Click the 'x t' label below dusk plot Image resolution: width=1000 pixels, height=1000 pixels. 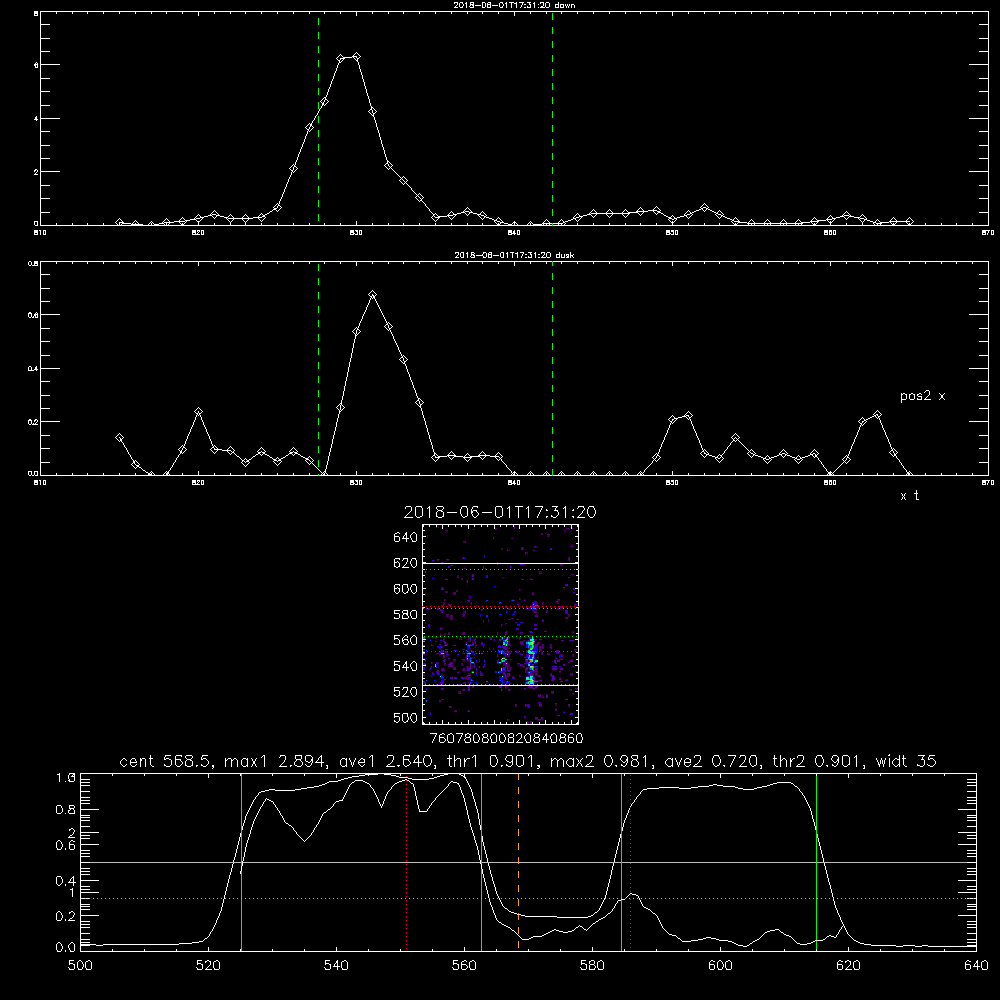click(x=909, y=496)
